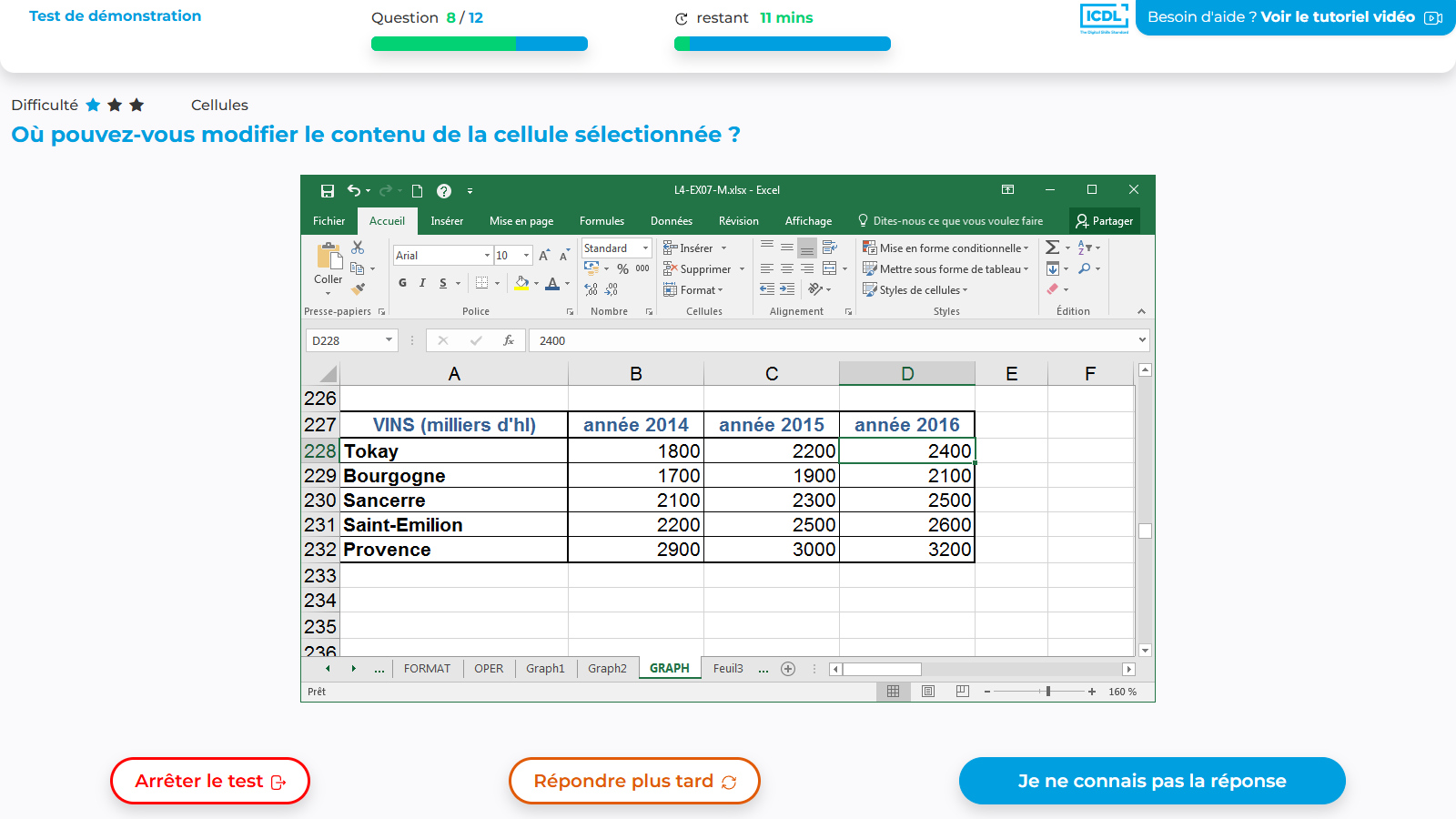
Task: Toggle wrap text button
Action: coord(830,248)
